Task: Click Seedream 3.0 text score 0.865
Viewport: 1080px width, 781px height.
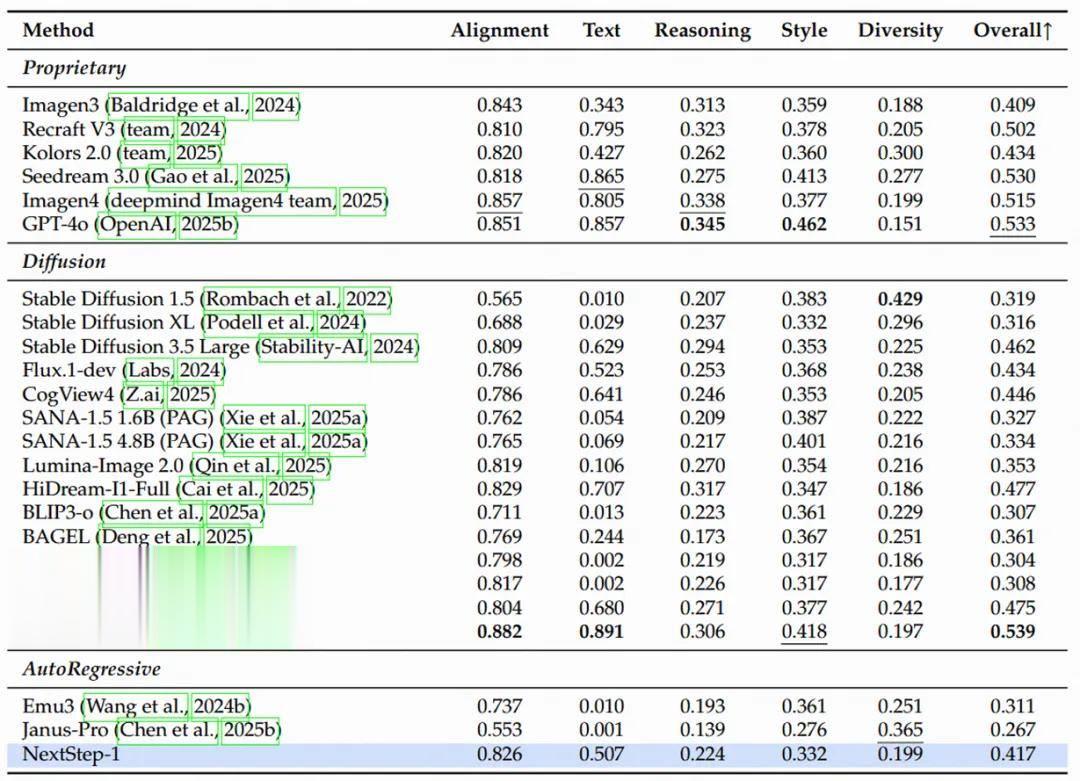Action: pyautogui.click(x=601, y=176)
